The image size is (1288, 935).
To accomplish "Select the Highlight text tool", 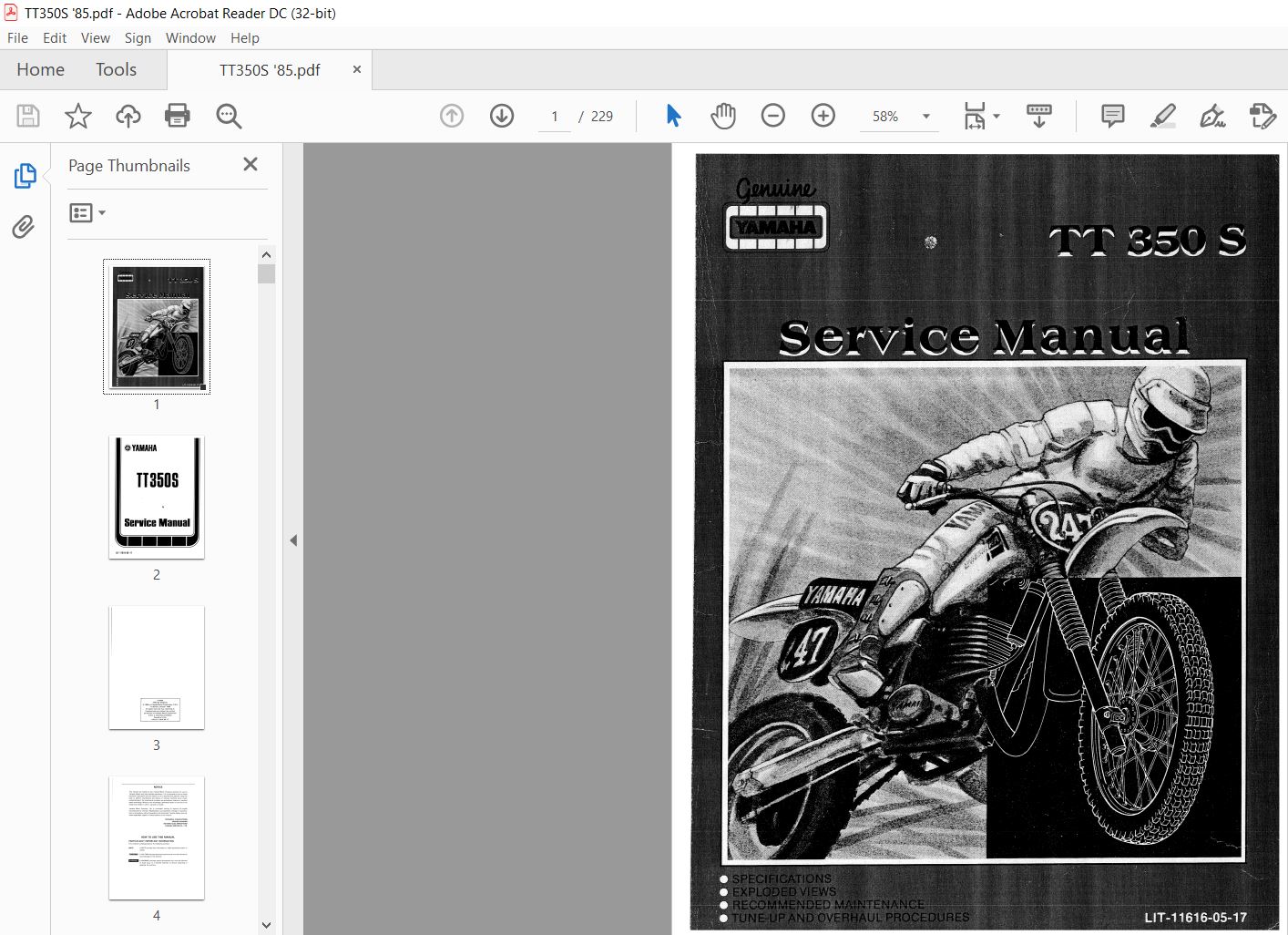I will [x=1163, y=116].
